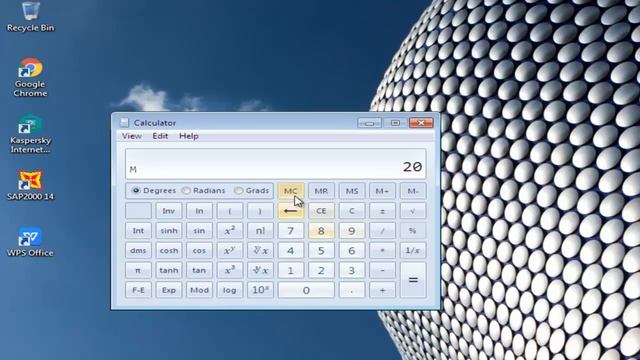Click the Calculator title bar icon
640x360 pixels.
coord(124,122)
